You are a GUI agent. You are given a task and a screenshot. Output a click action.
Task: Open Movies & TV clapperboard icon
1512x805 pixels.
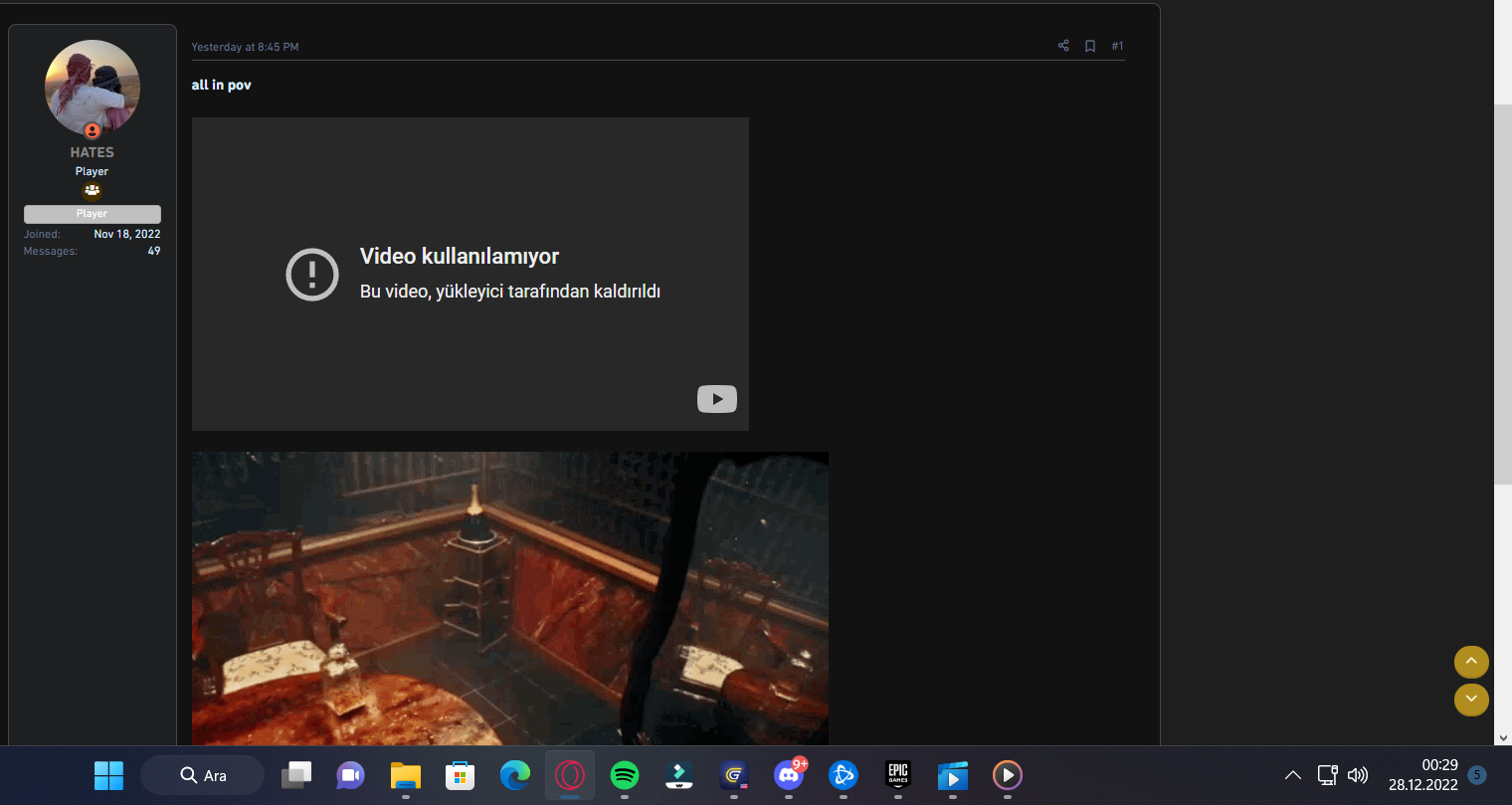tap(953, 775)
